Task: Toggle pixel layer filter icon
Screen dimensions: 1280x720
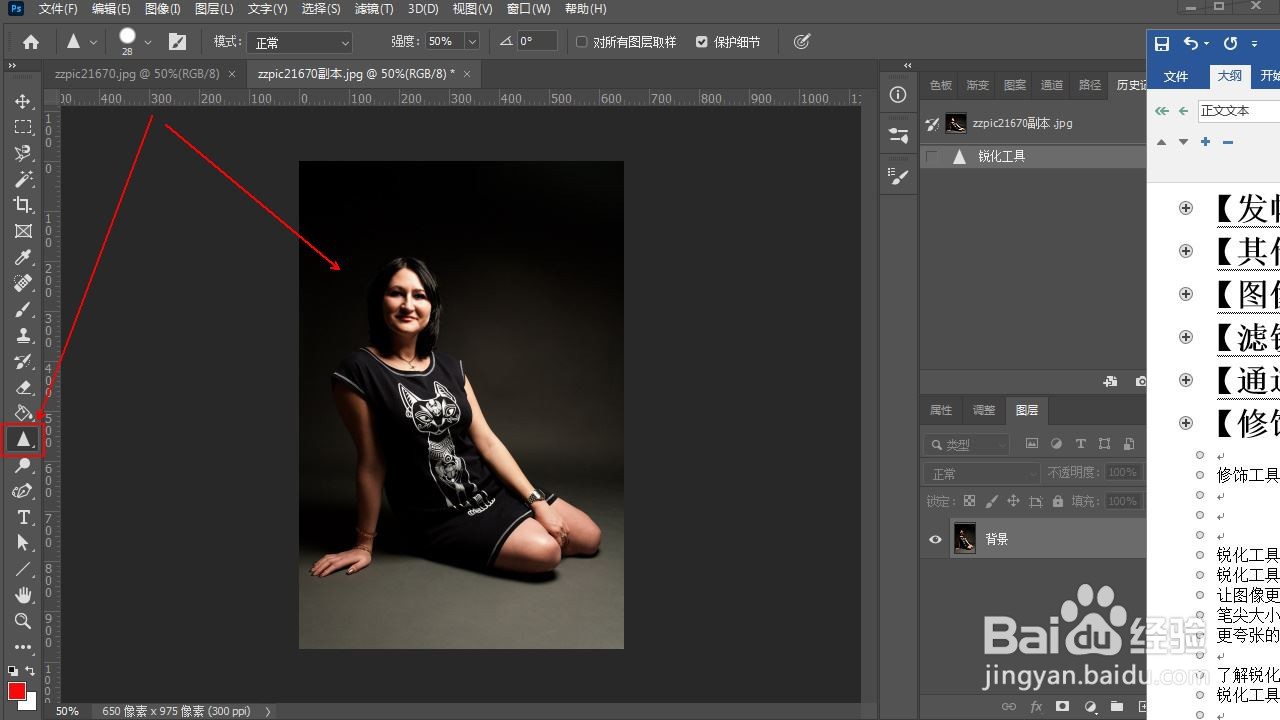Action: tap(1031, 444)
